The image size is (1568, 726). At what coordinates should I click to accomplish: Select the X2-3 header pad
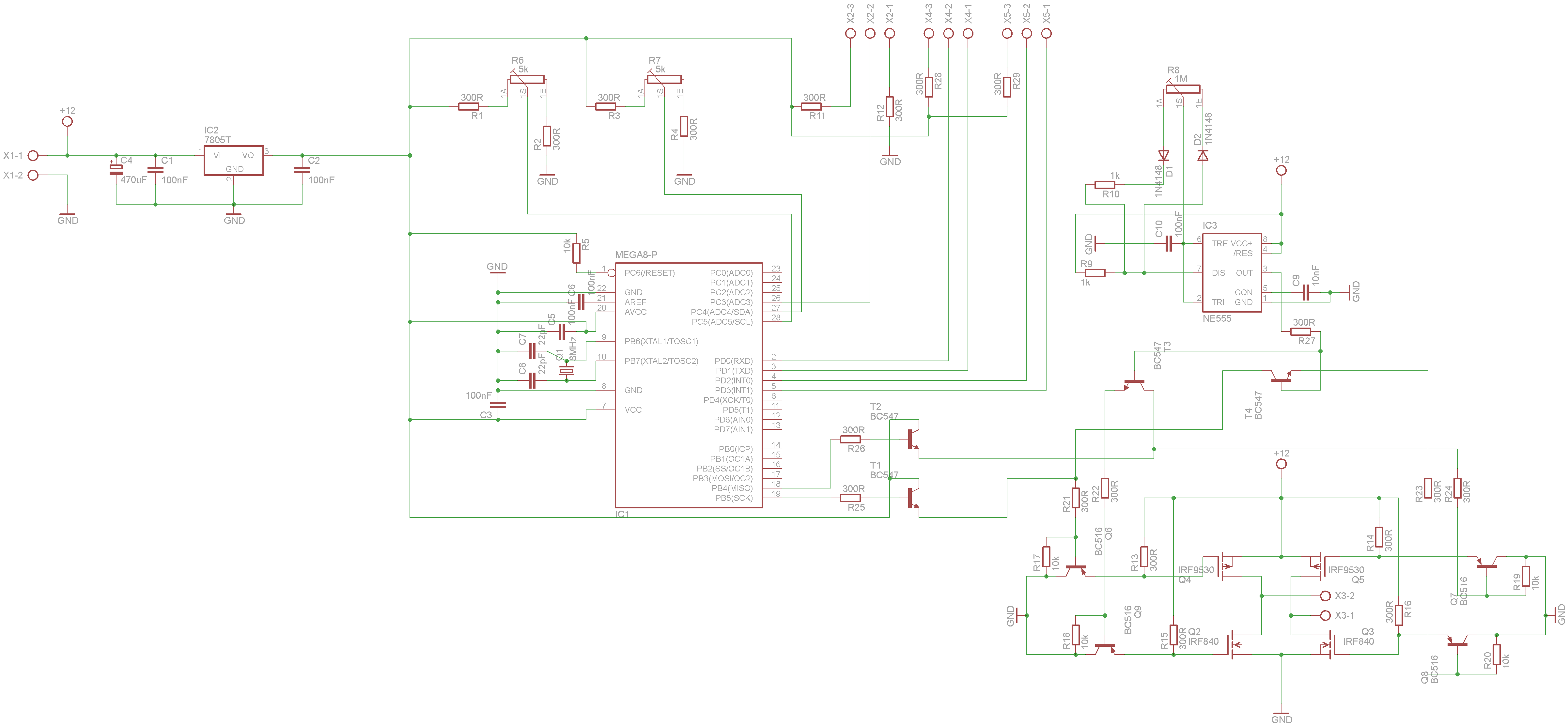pos(850,34)
